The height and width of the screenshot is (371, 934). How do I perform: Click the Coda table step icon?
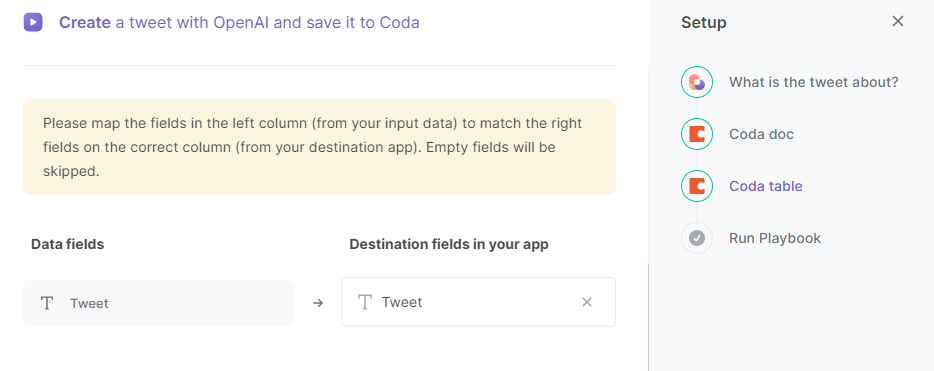[697, 186]
